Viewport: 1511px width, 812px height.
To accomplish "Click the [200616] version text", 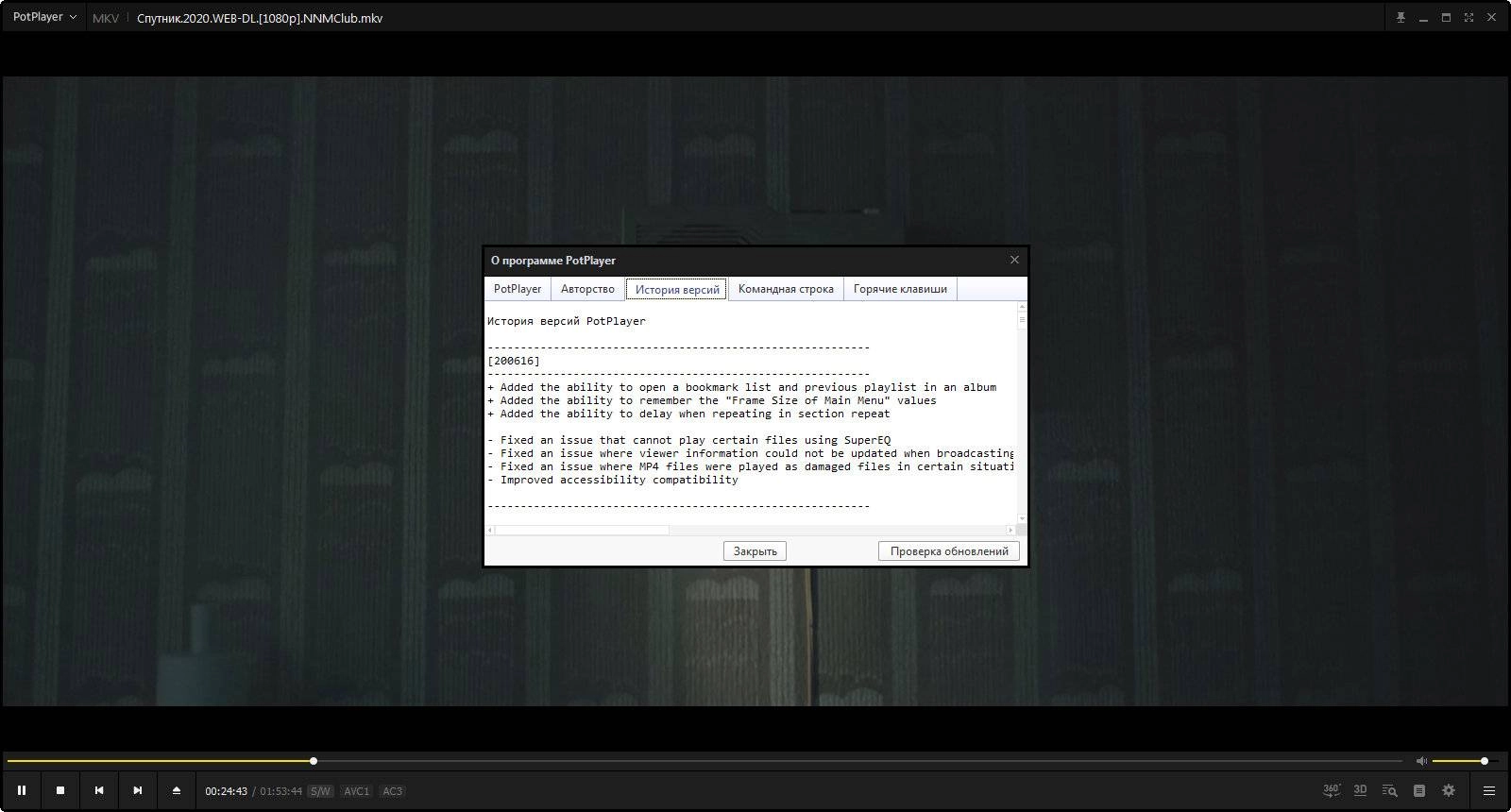I will 514,361.
